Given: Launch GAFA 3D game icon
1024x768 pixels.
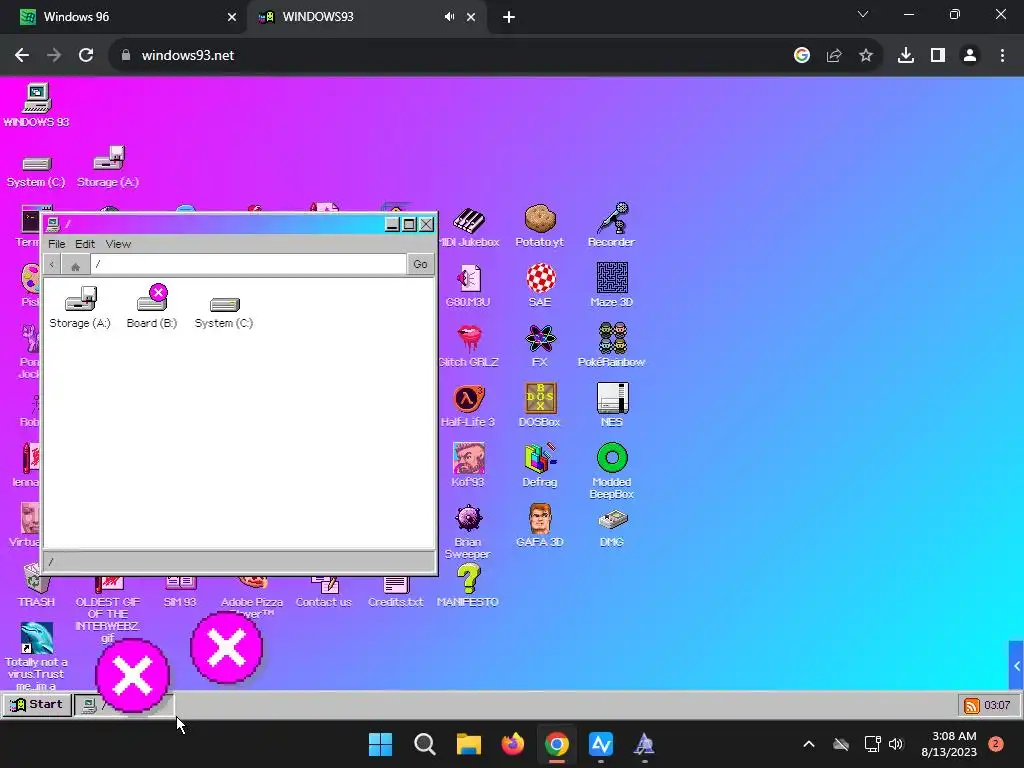Looking at the screenshot, I should coord(540,525).
